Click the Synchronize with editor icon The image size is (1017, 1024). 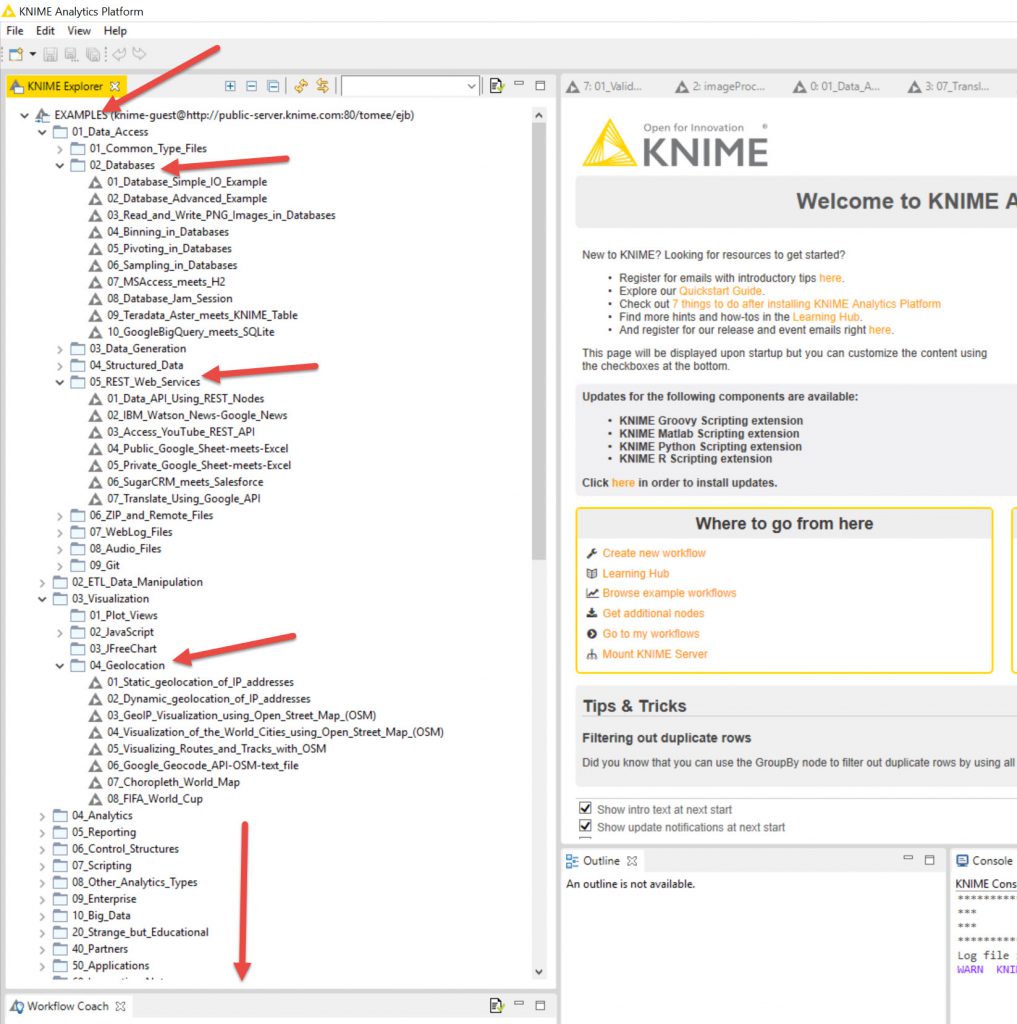click(322, 86)
